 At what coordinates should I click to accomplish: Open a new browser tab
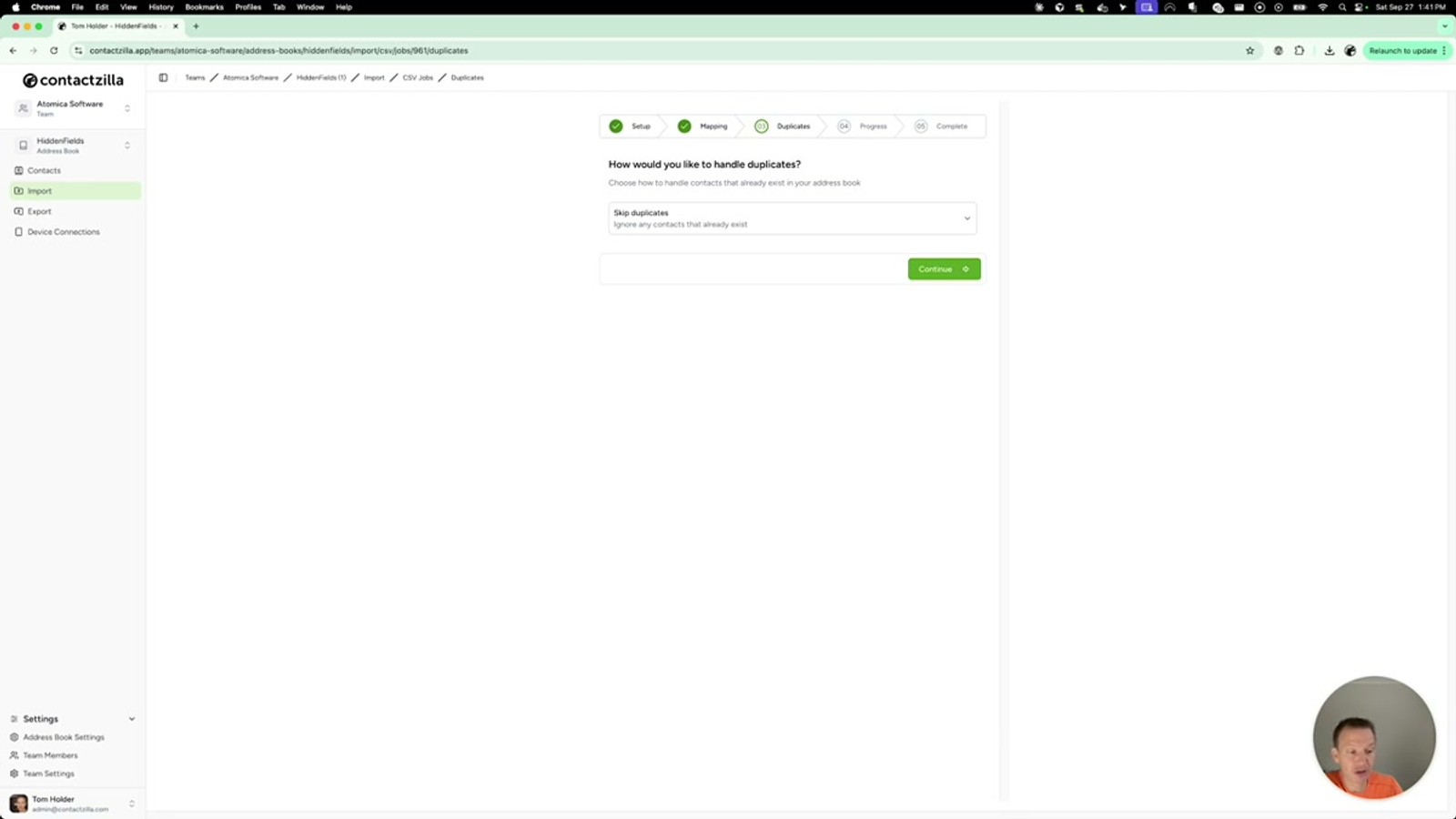[x=196, y=26]
